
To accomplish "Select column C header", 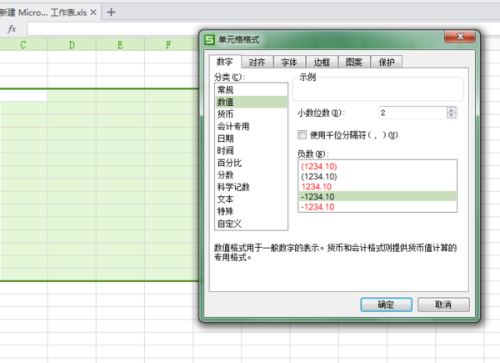I will click(x=23, y=44).
